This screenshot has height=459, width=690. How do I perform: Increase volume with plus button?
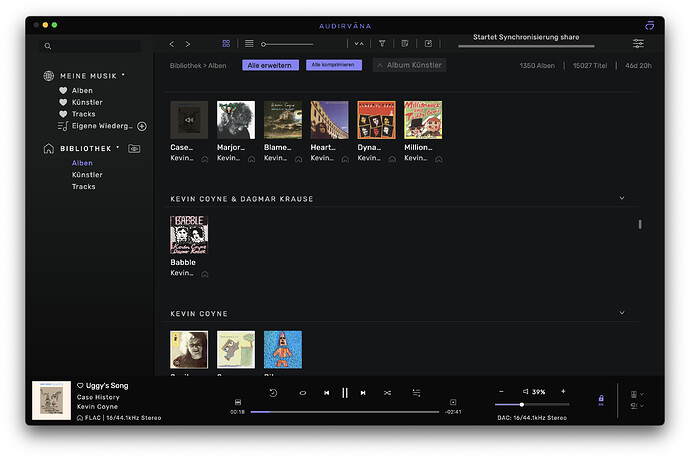click(x=563, y=391)
